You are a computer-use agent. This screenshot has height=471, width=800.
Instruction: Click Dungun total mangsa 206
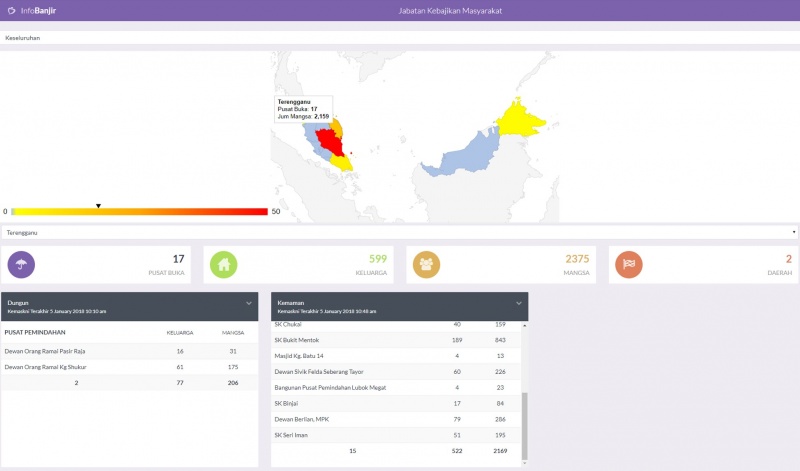[233, 383]
